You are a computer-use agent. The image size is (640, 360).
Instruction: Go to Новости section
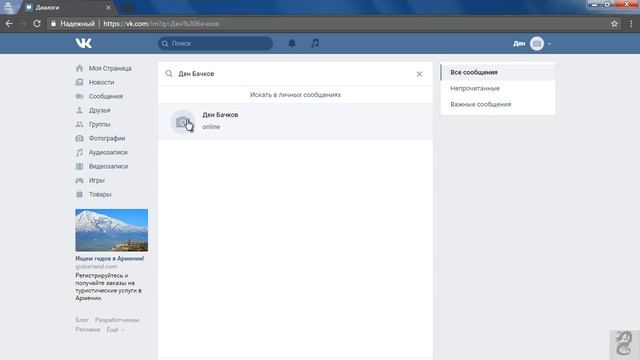click(x=102, y=82)
